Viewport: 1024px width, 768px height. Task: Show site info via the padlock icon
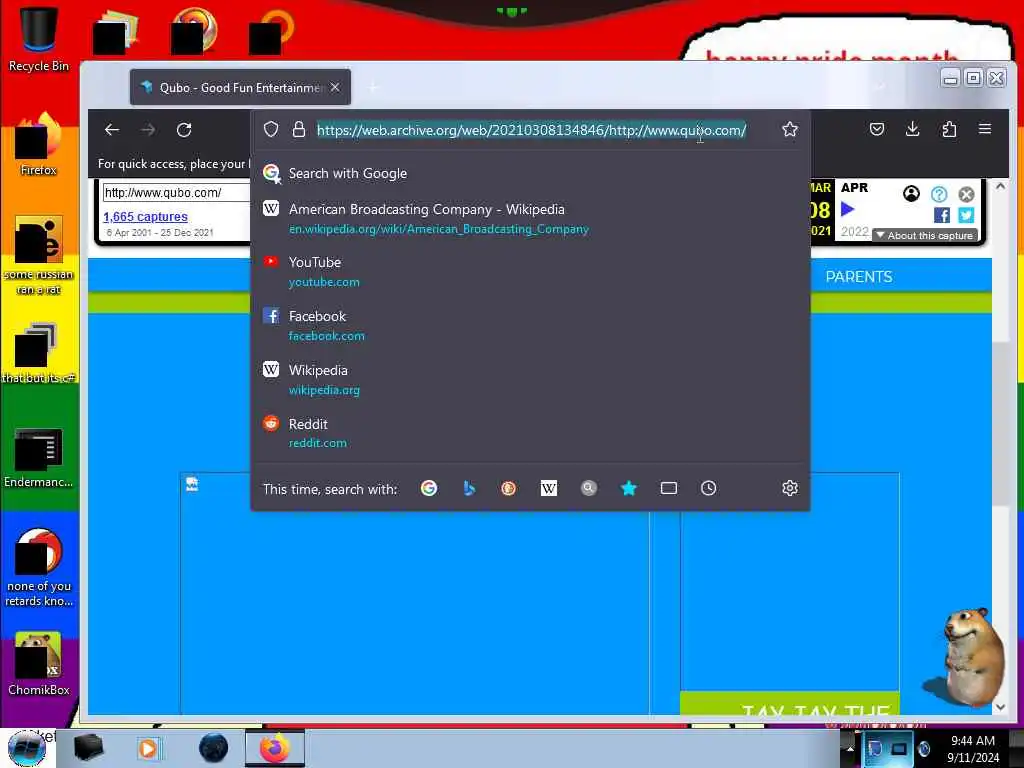point(299,129)
